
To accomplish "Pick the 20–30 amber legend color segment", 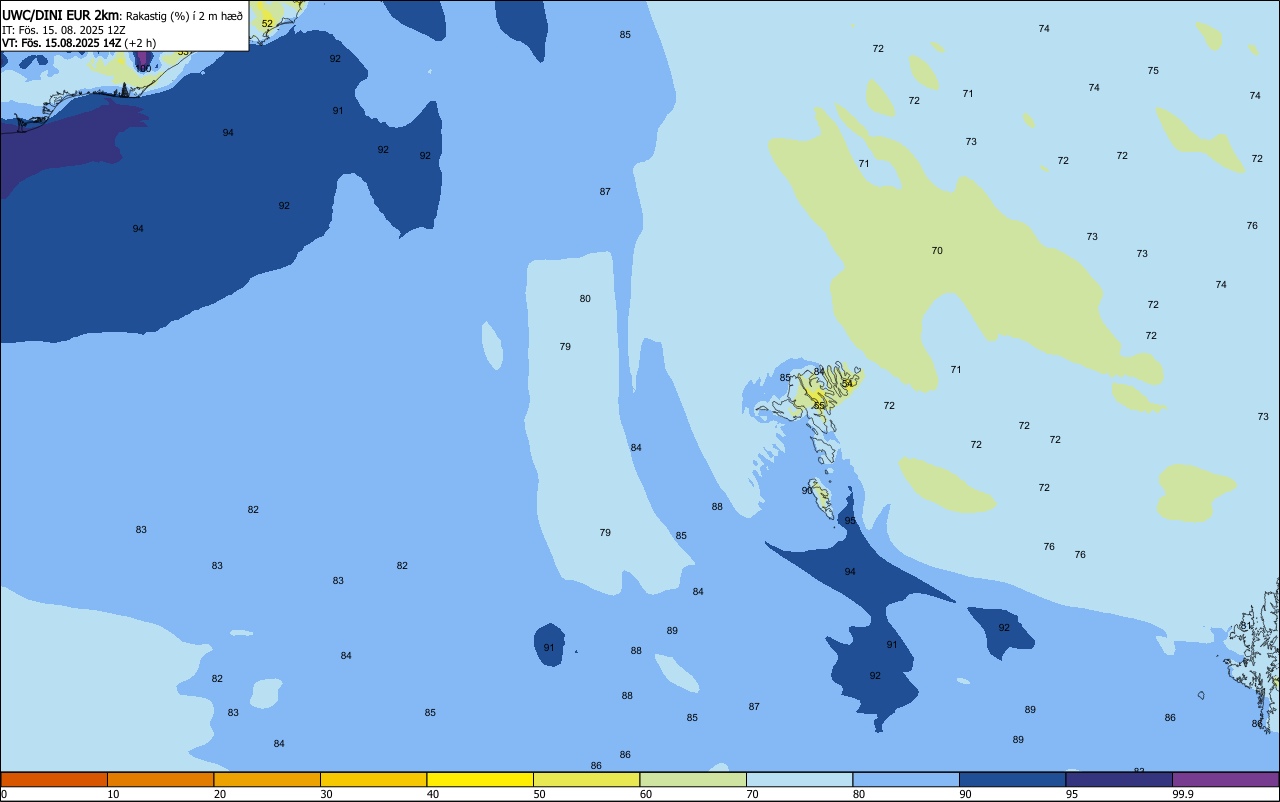I will [x=267, y=779].
